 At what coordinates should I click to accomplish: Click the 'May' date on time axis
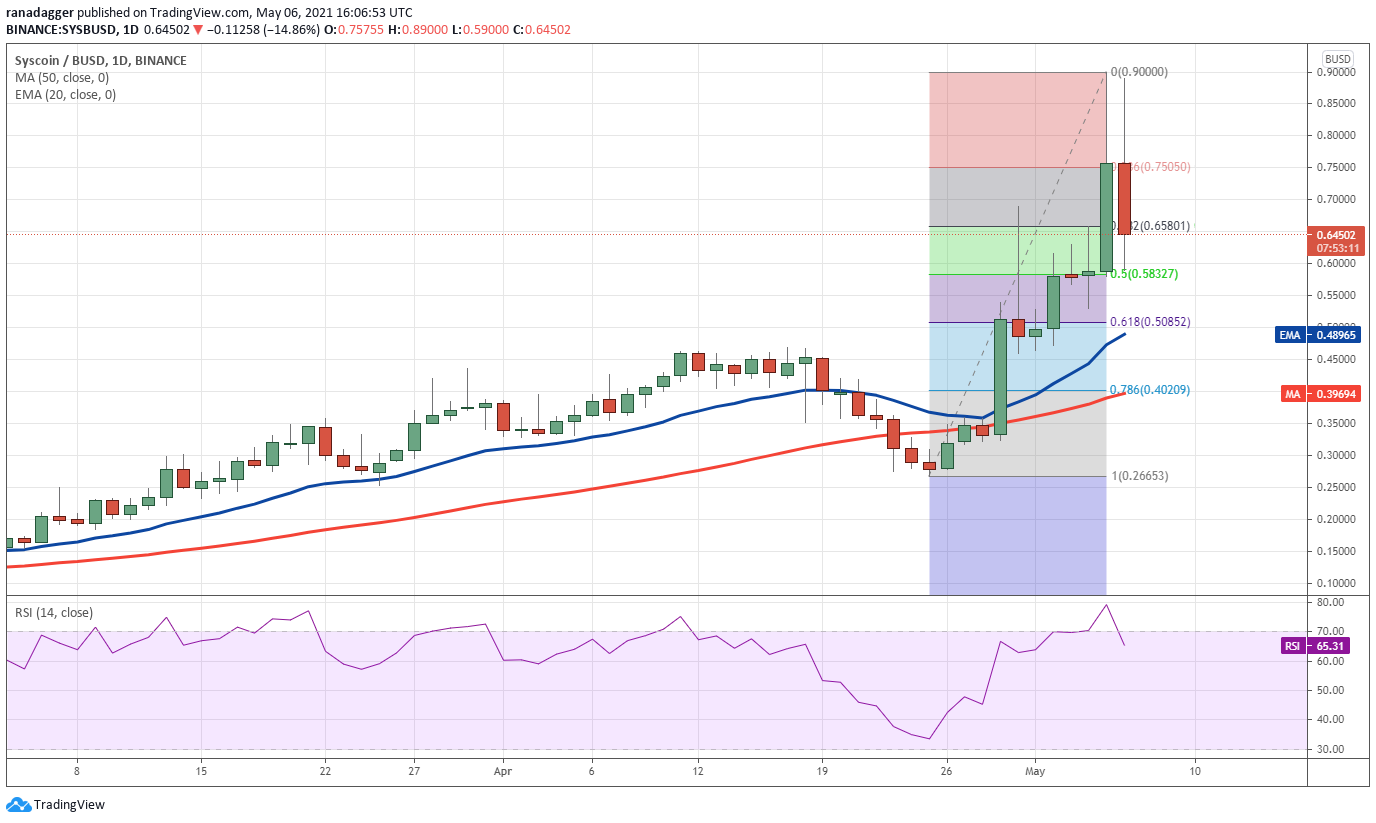1035,772
